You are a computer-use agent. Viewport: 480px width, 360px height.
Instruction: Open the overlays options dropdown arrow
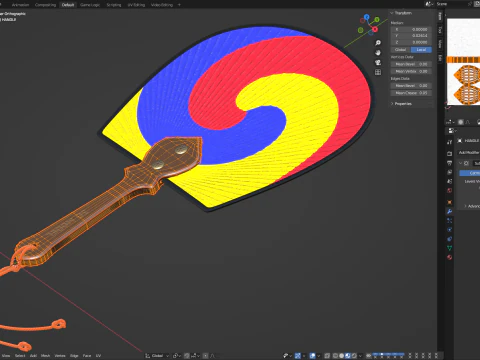318,356
